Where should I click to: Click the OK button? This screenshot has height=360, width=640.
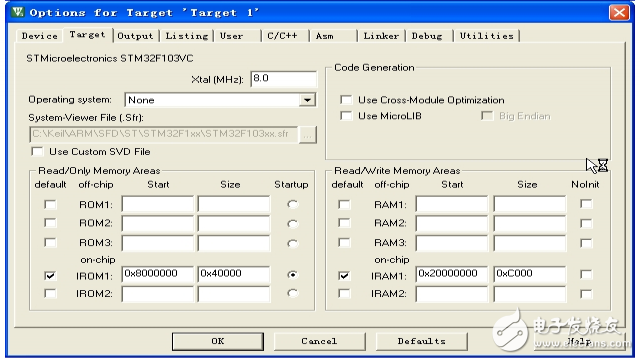(x=218, y=341)
